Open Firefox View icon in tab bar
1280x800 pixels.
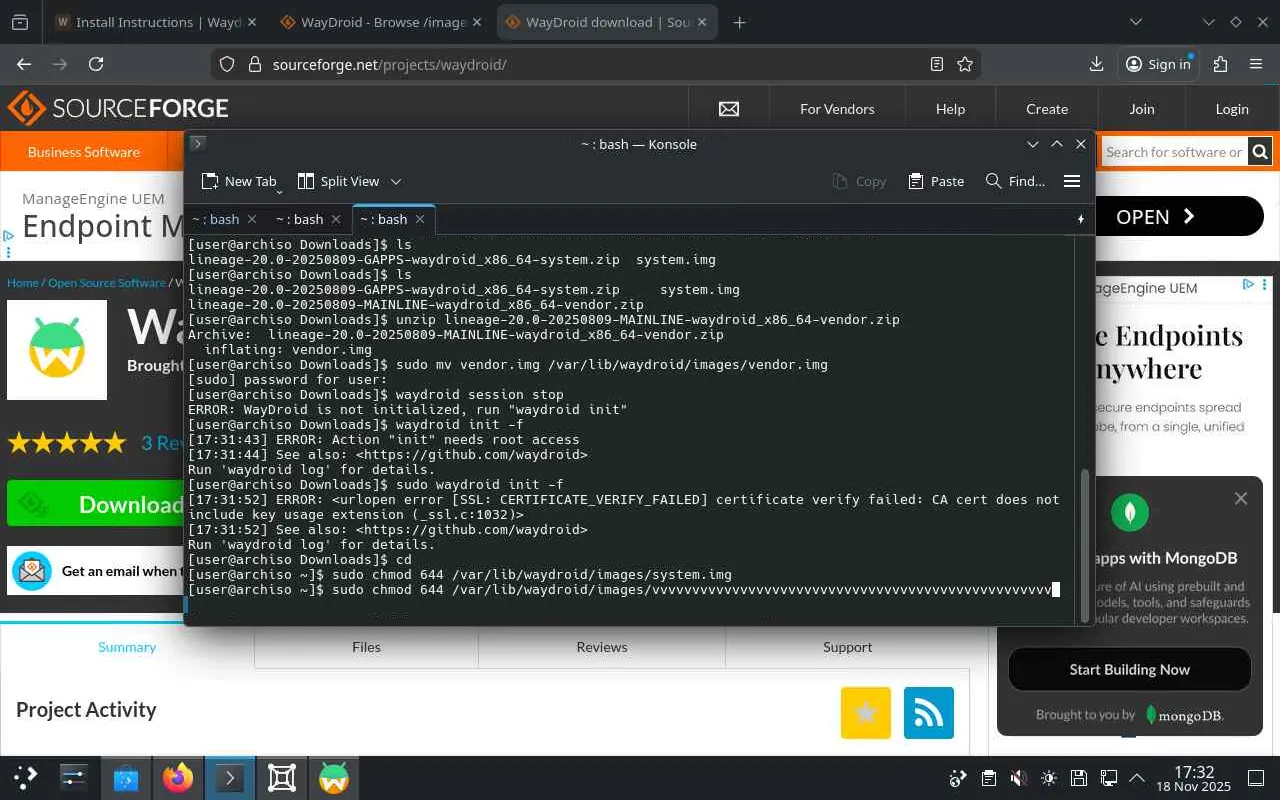click(x=20, y=22)
